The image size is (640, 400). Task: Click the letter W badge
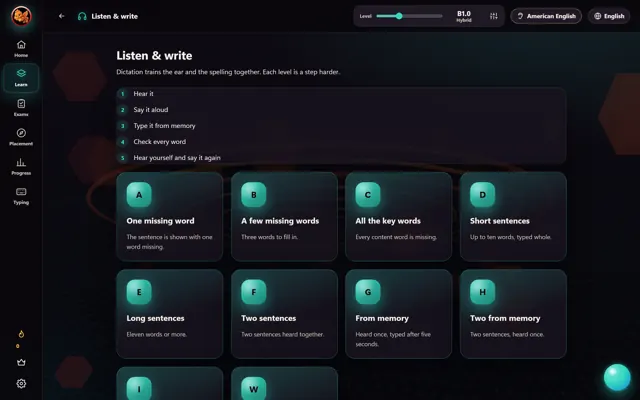(x=254, y=388)
